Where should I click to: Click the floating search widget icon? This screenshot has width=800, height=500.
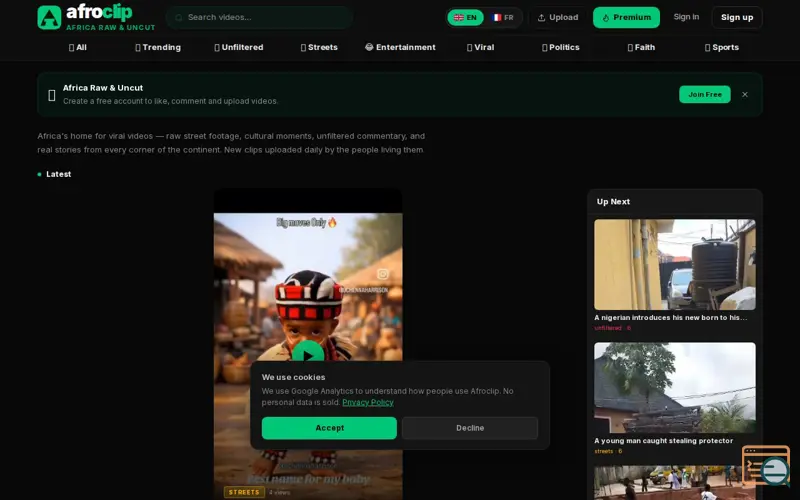tap(766, 466)
